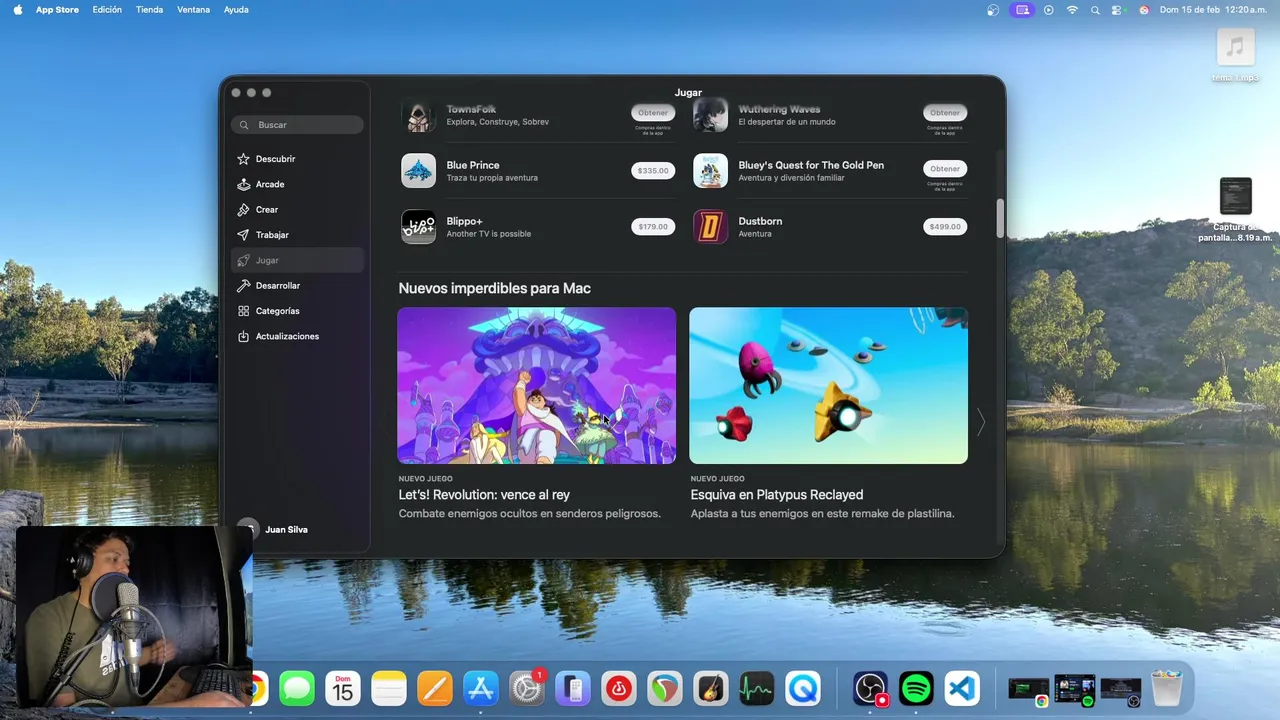Click Obtener for Wuthering Waves
1280x720 pixels.
[x=945, y=113]
